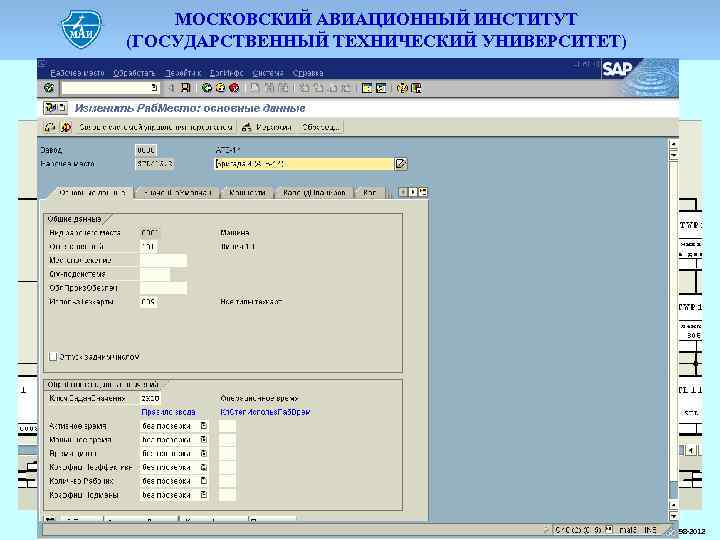Open the 'ДопИнфо' menu
Viewport: 720px width, 540px height.
point(226,73)
